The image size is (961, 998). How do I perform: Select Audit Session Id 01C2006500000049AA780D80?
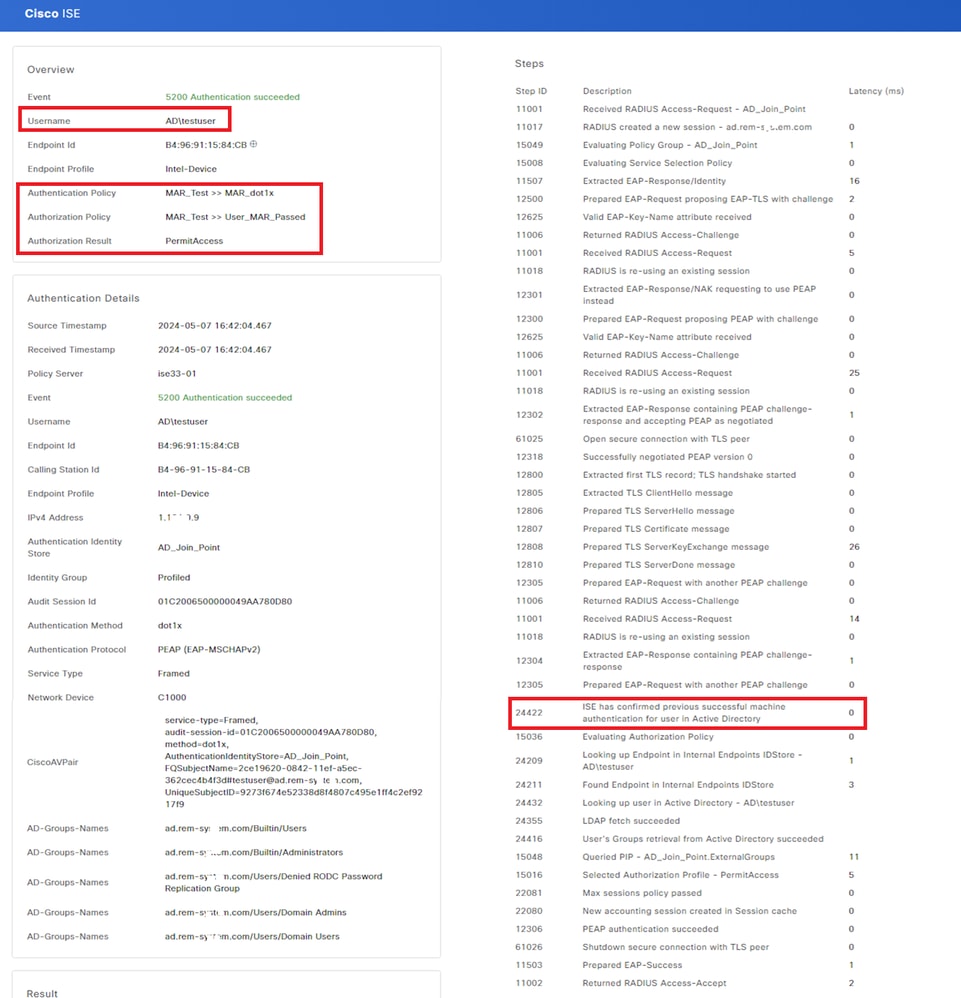(x=225, y=601)
